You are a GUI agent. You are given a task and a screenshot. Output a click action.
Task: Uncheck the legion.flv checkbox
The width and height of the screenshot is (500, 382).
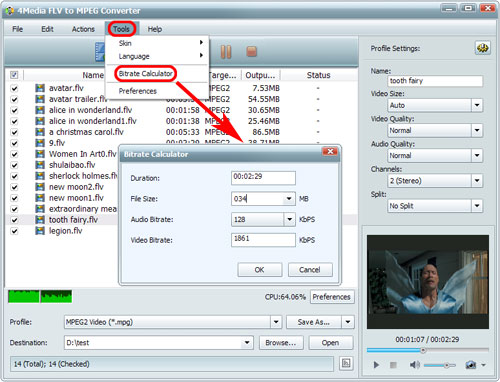14,231
